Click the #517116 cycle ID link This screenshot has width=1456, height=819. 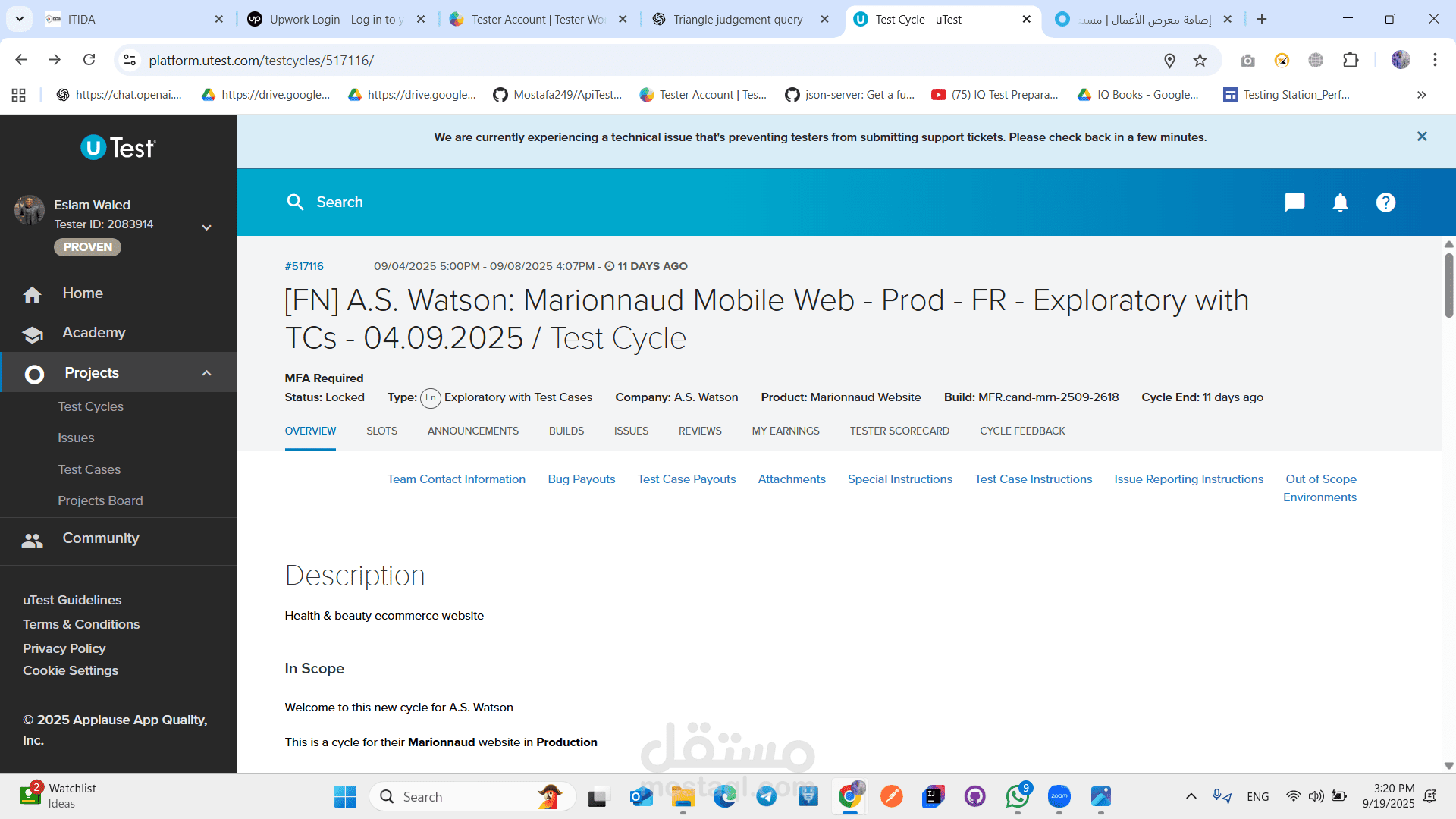(304, 266)
